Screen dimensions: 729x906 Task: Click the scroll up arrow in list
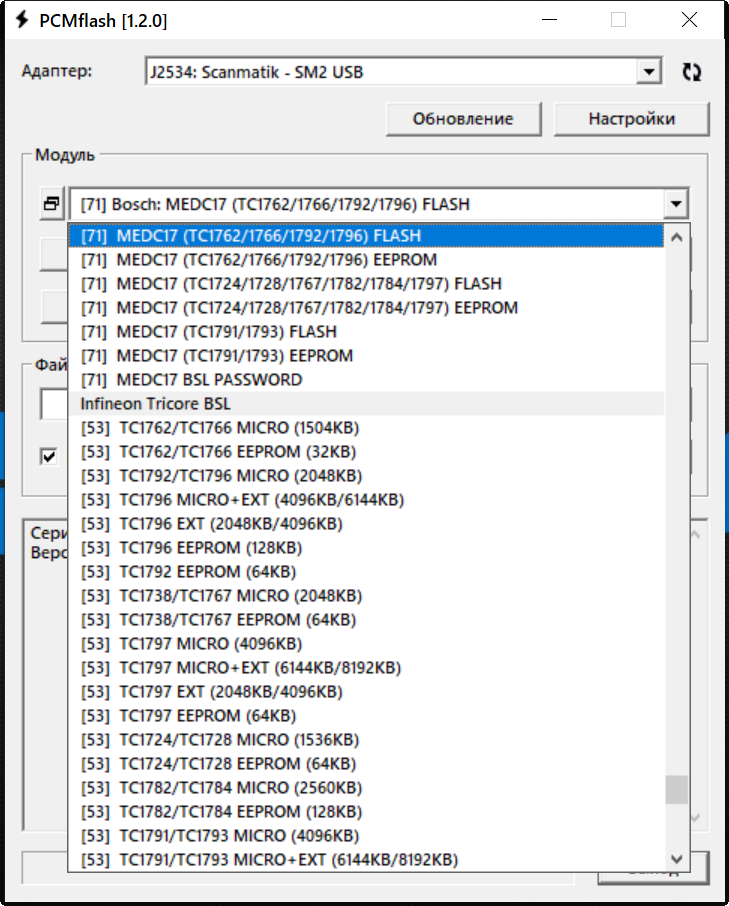pos(677,238)
